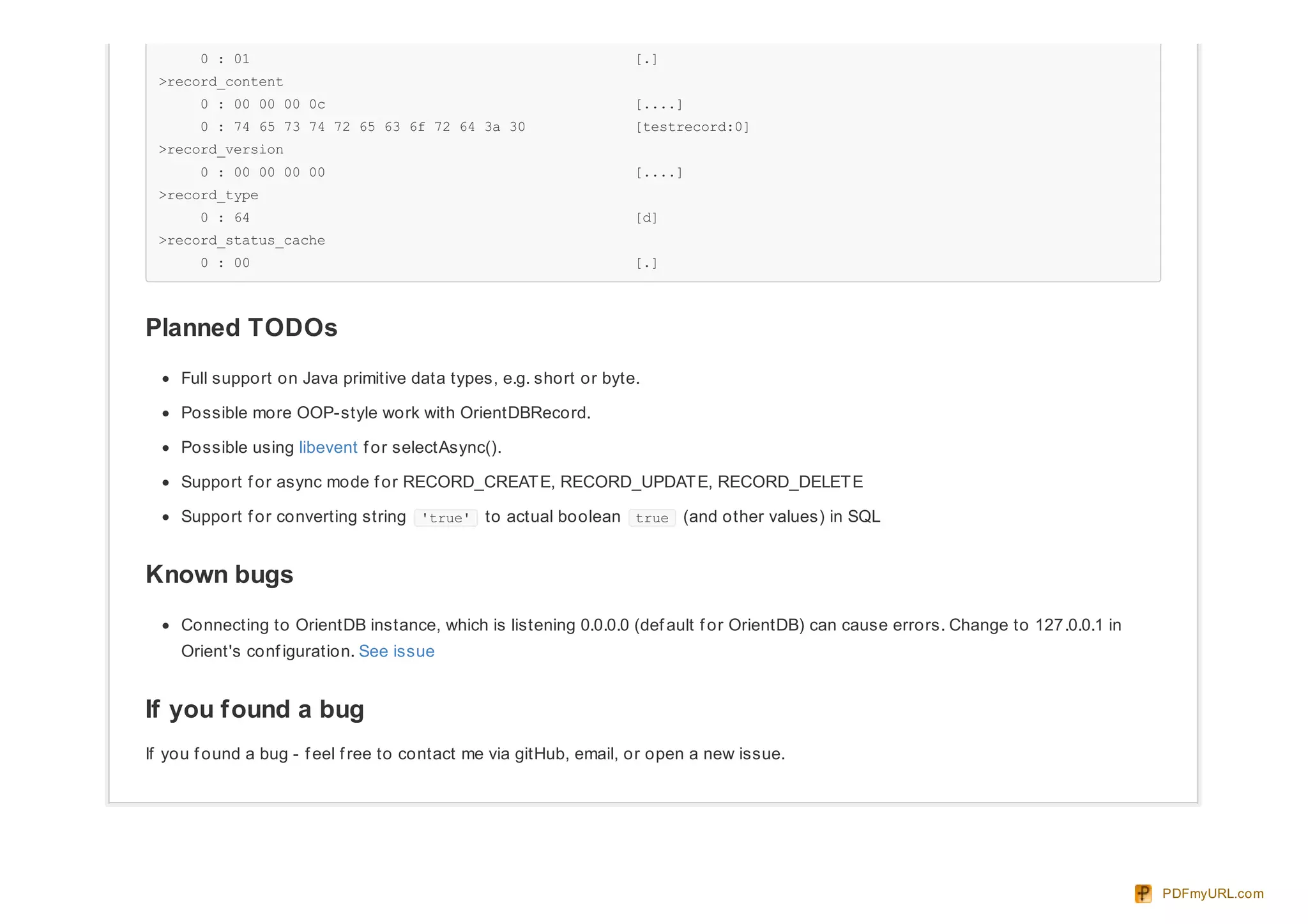Open the PDFmyURL.com link
The image size is (1308, 924).
click(1212, 893)
